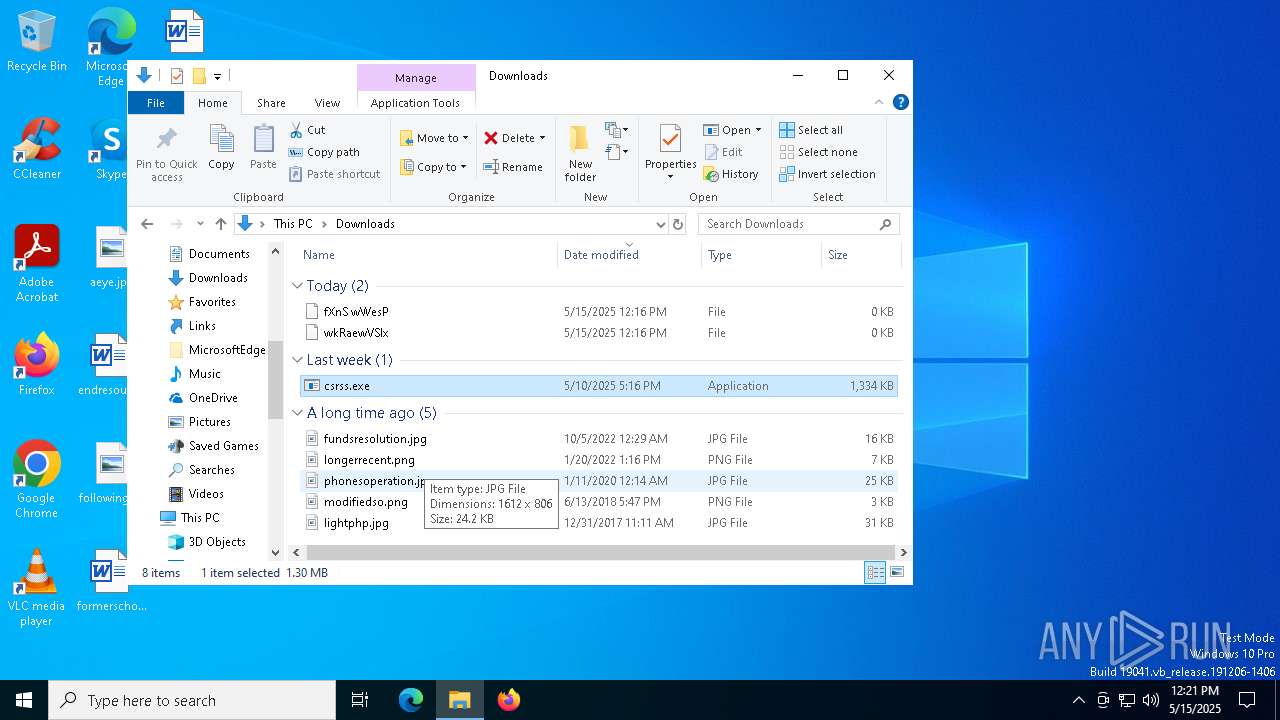The width and height of the screenshot is (1280, 720).
Task: Switch to details view in status bar
Action: tap(875, 572)
